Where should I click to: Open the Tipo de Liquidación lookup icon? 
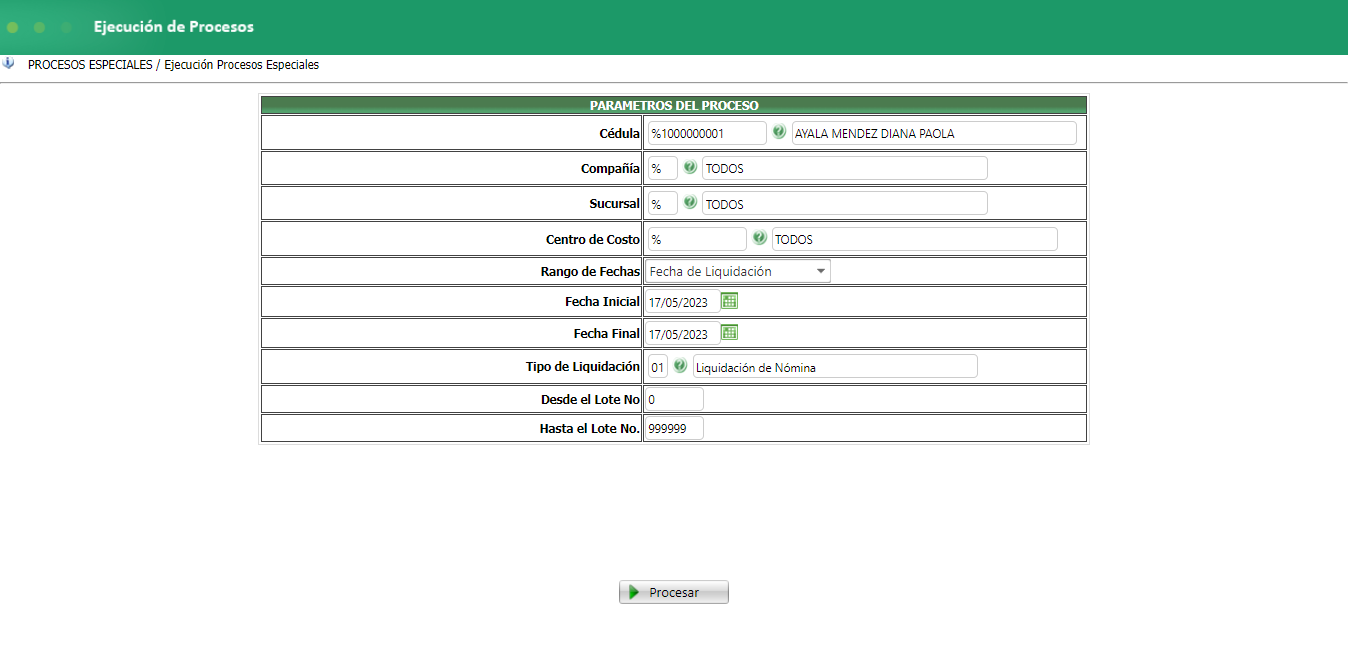tap(680, 366)
